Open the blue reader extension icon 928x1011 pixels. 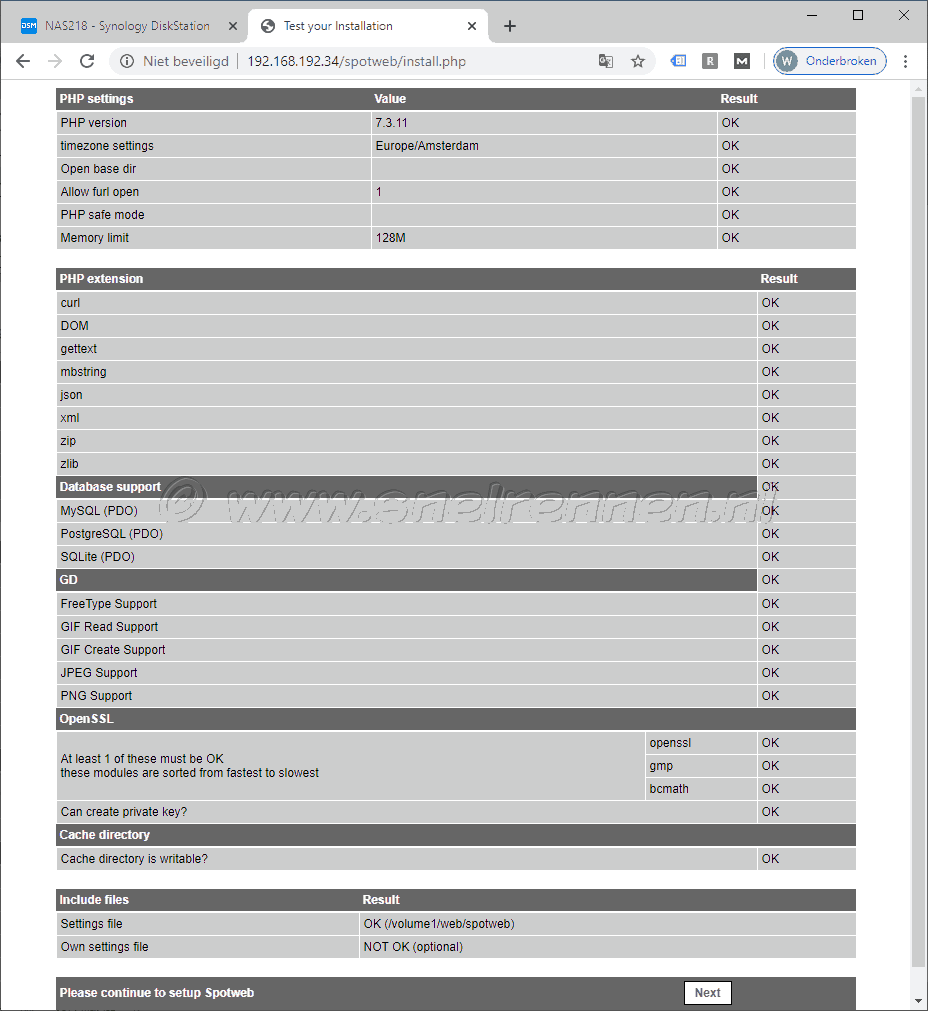coord(678,61)
